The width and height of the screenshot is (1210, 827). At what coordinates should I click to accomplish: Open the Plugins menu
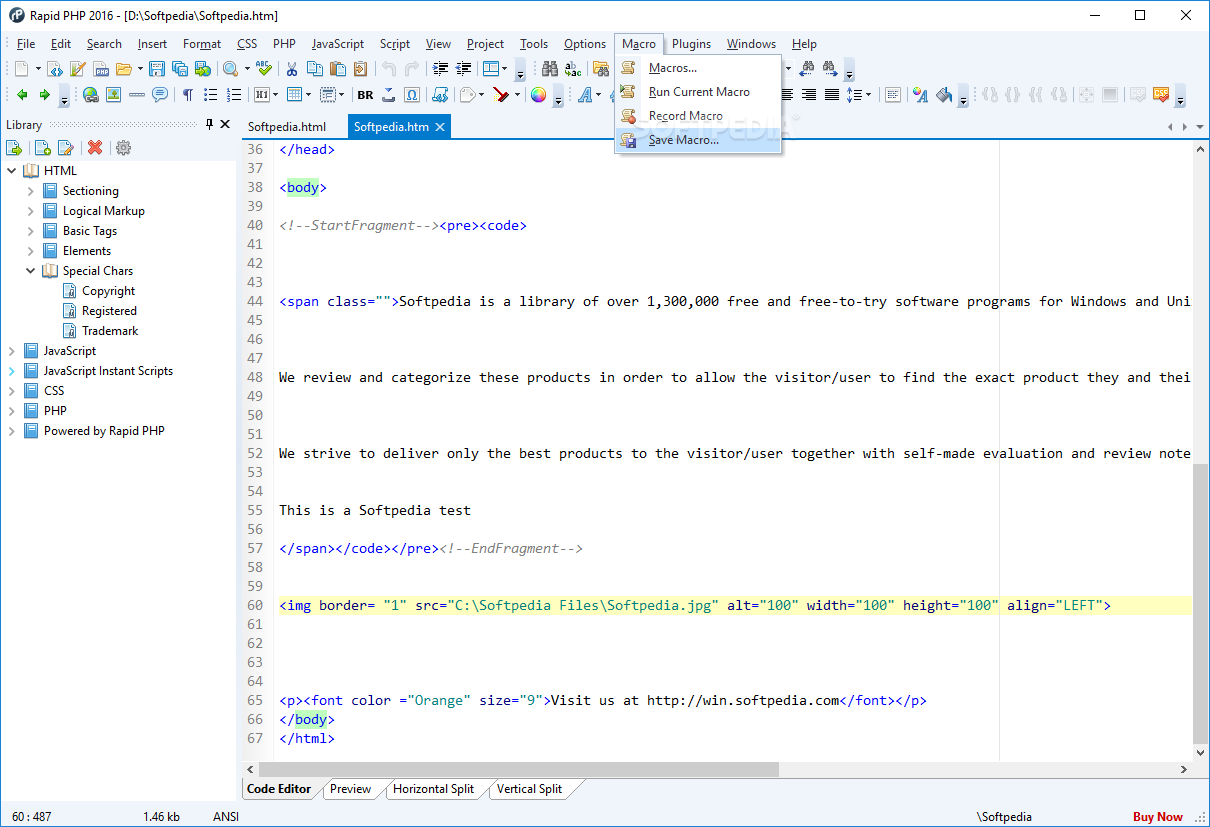[x=691, y=44]
